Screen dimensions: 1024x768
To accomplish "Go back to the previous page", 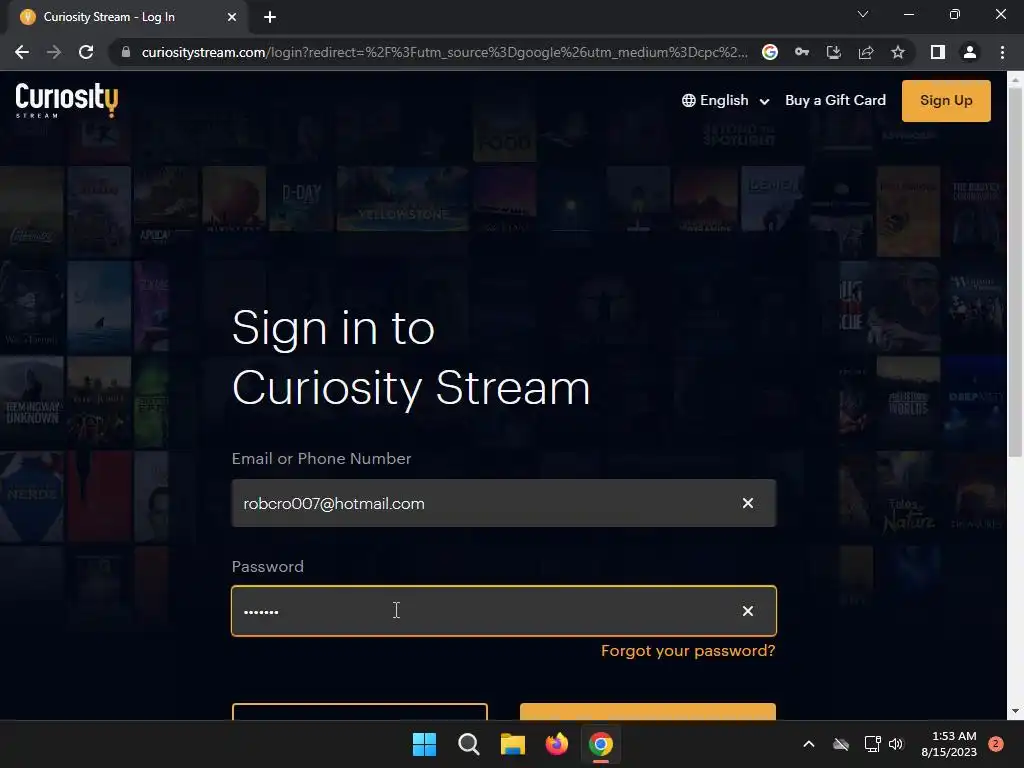I will point(22,52).
